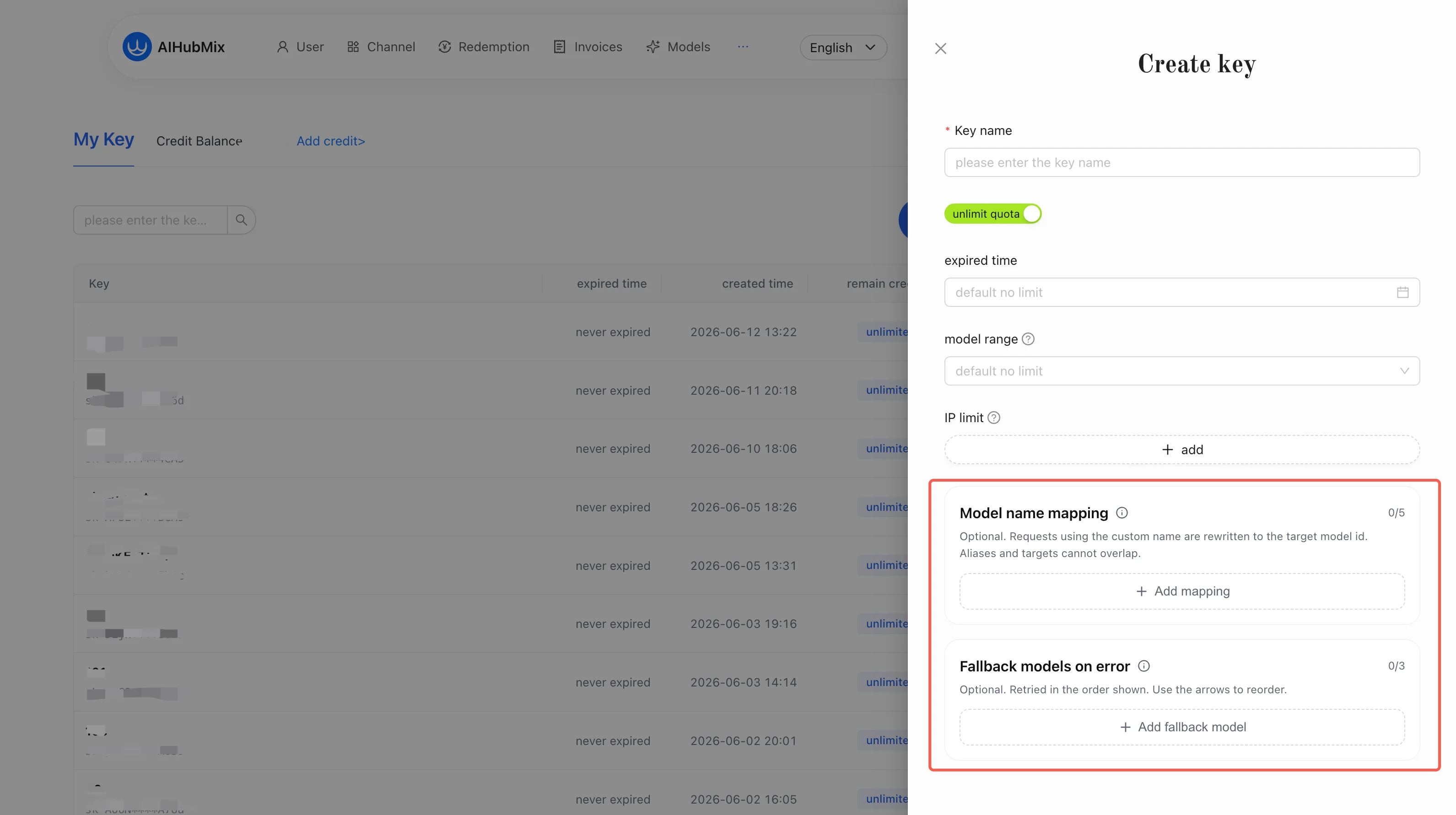Open the model range dropdown
1456x815 pixels.
tap(1182, 370)
